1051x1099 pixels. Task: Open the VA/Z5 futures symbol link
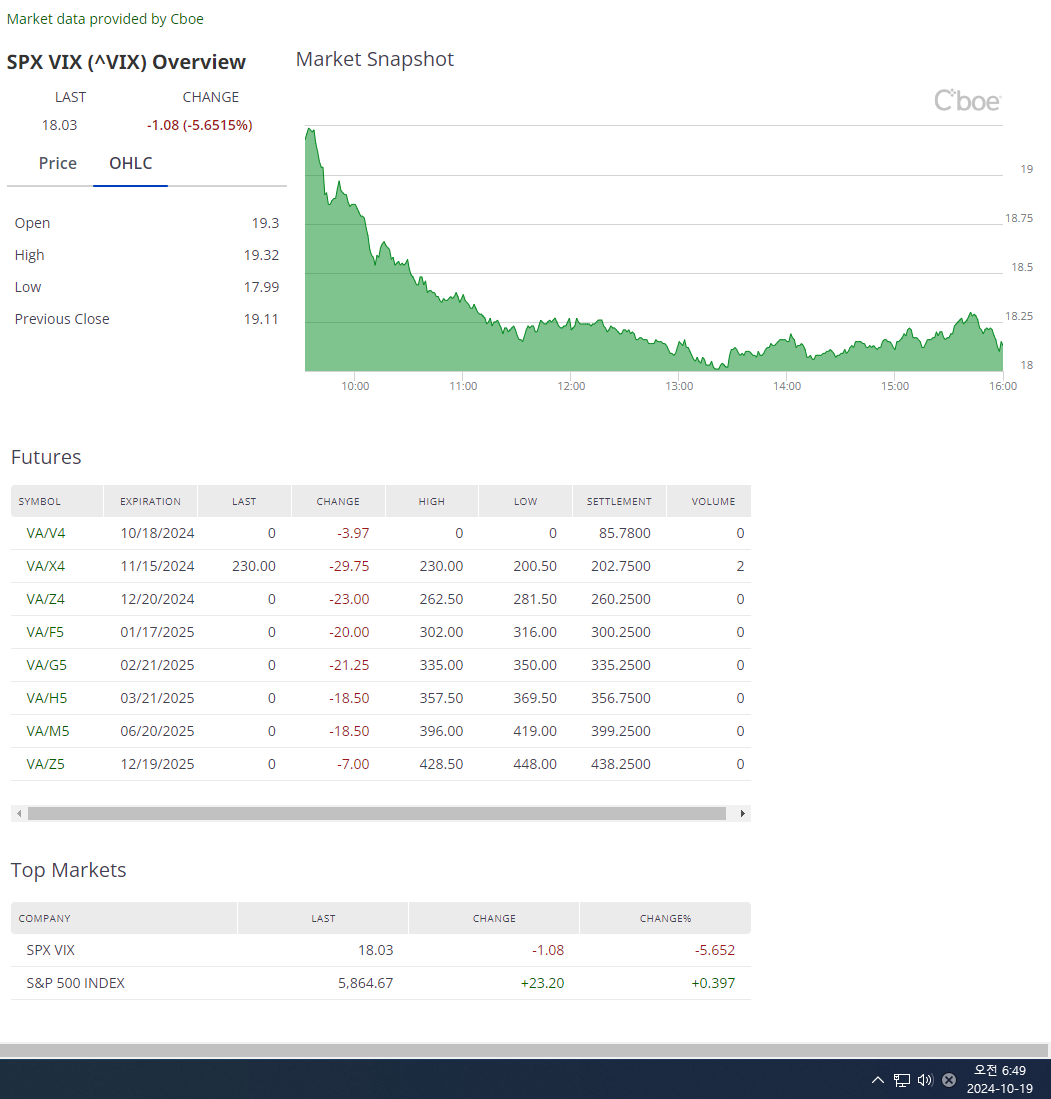point(46,764)
